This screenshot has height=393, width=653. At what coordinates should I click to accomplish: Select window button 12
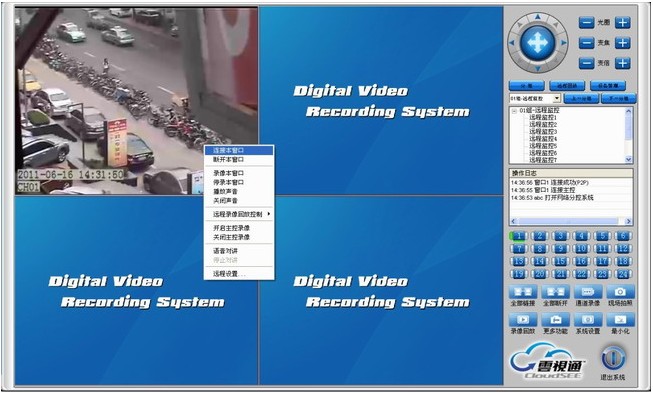(x=623, y=249)
